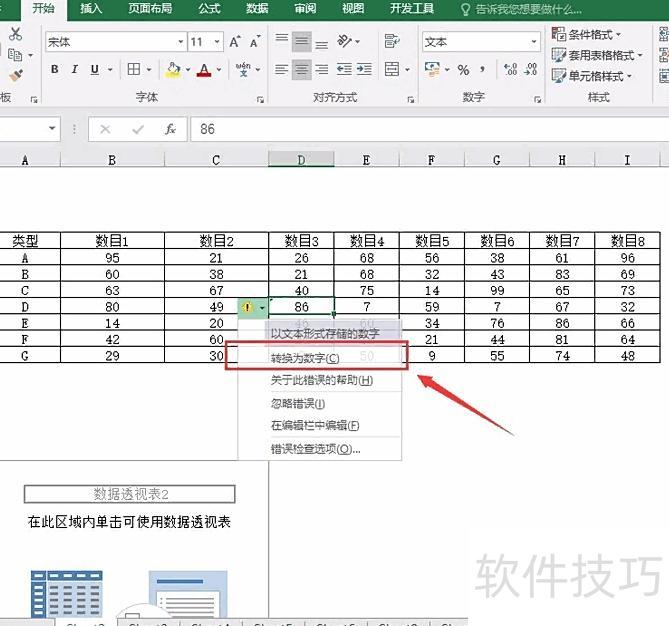This screenshot has height=626, width=669.
Task: Choose 关于此错误的帮助(H)
Action: click(319, 380)
